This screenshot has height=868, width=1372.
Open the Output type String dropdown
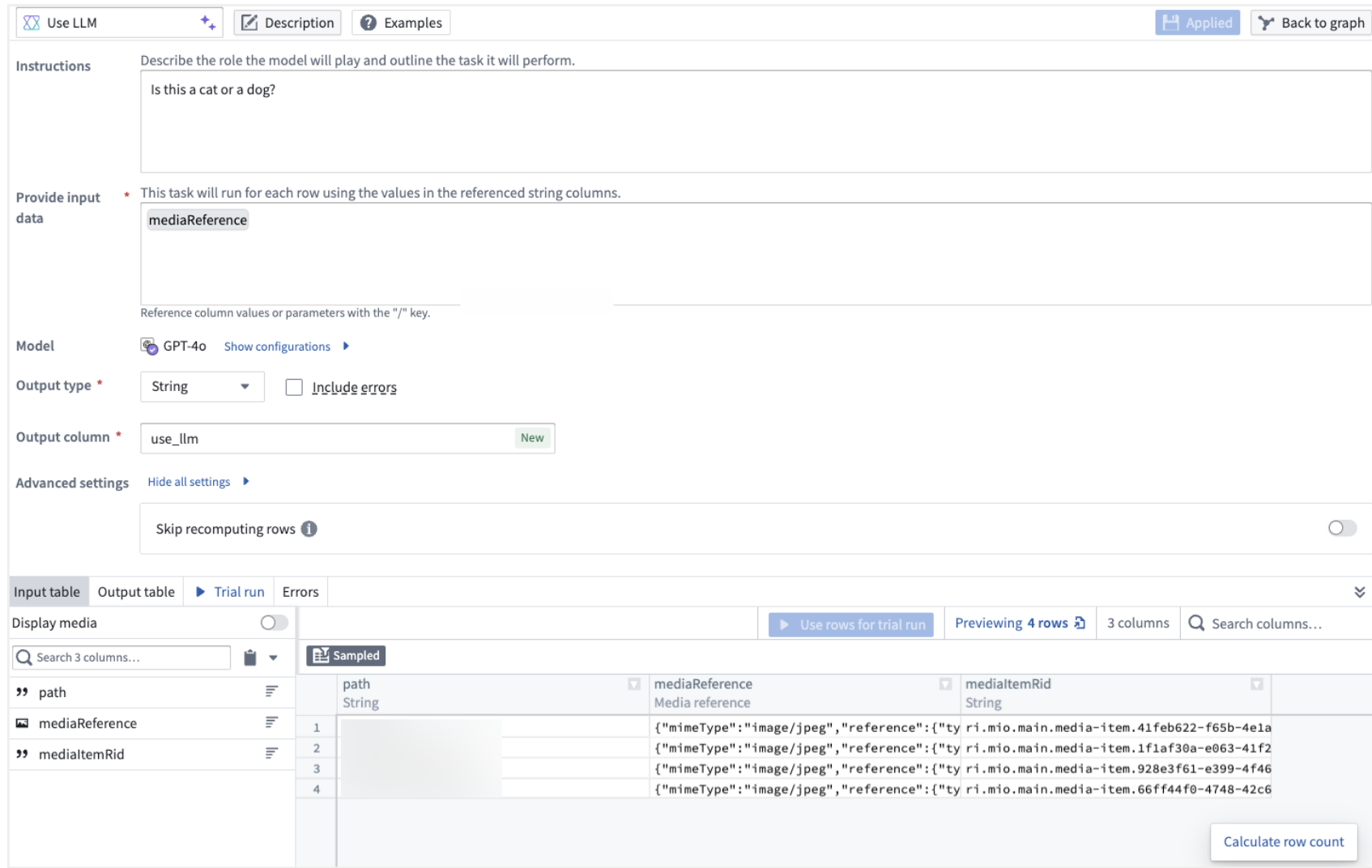202,387
